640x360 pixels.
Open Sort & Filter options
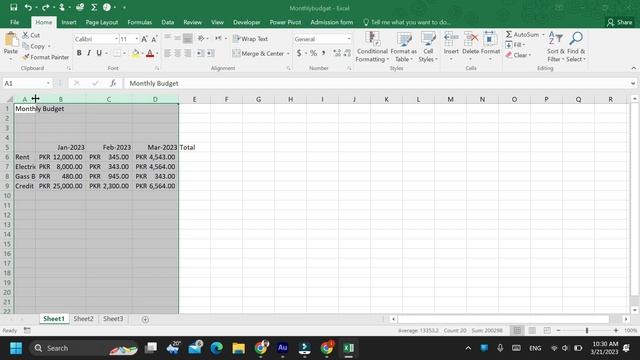click(x=556, y=47)
